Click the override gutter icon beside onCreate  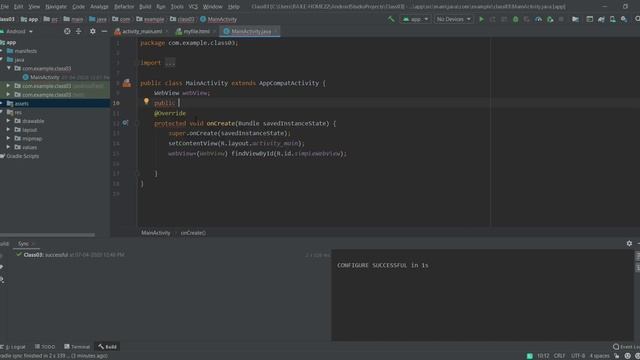click(125, 123)
